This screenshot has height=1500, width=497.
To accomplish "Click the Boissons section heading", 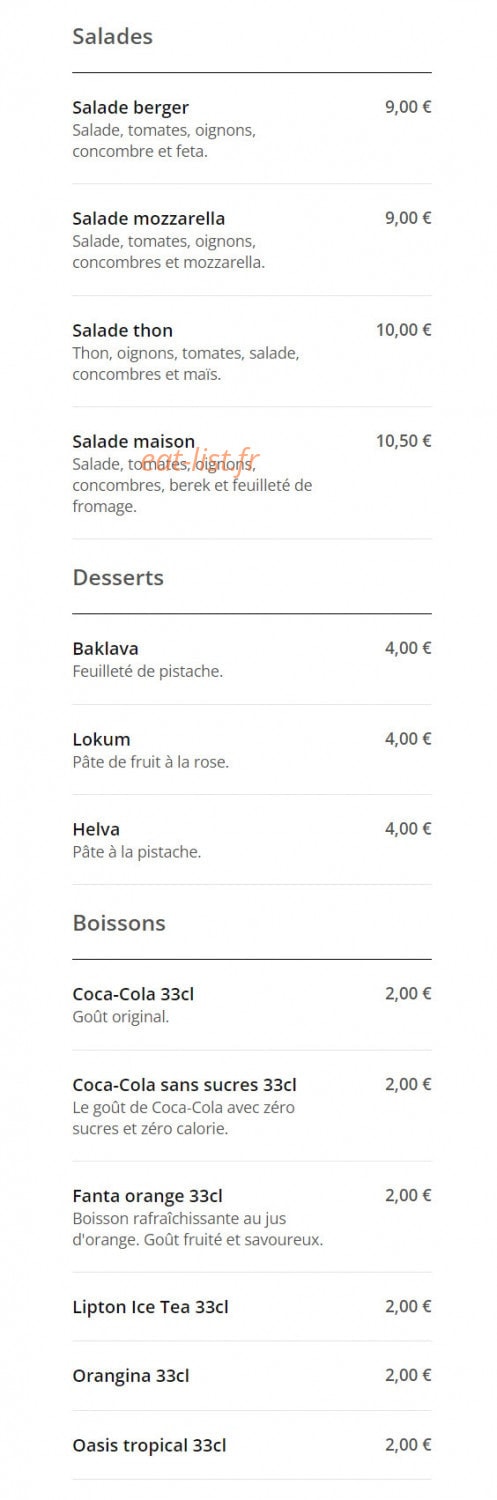I will pos(119,923).
